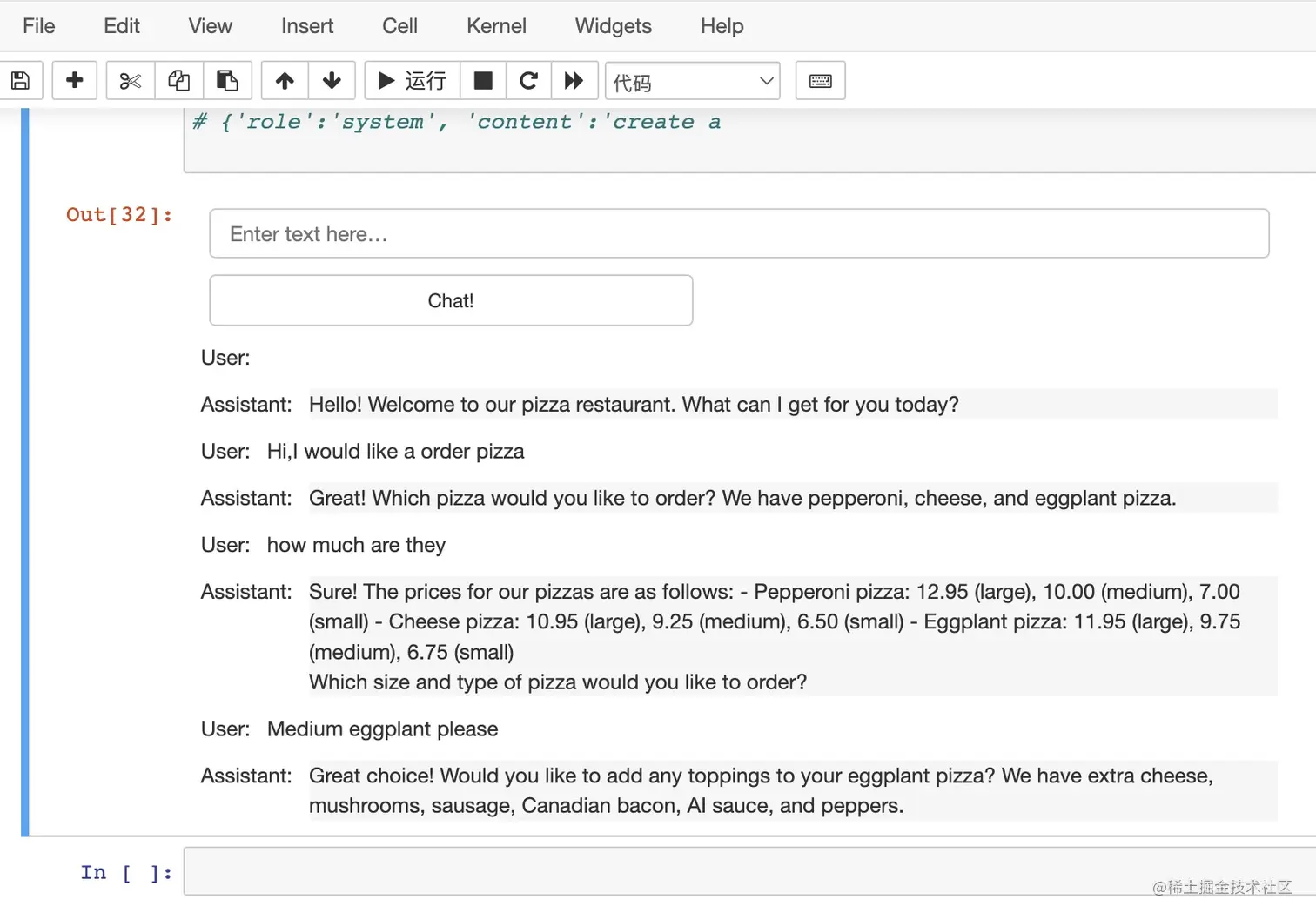
Task: Focus the 'Enter text here…' input box
Action: (x=739, y=233)
